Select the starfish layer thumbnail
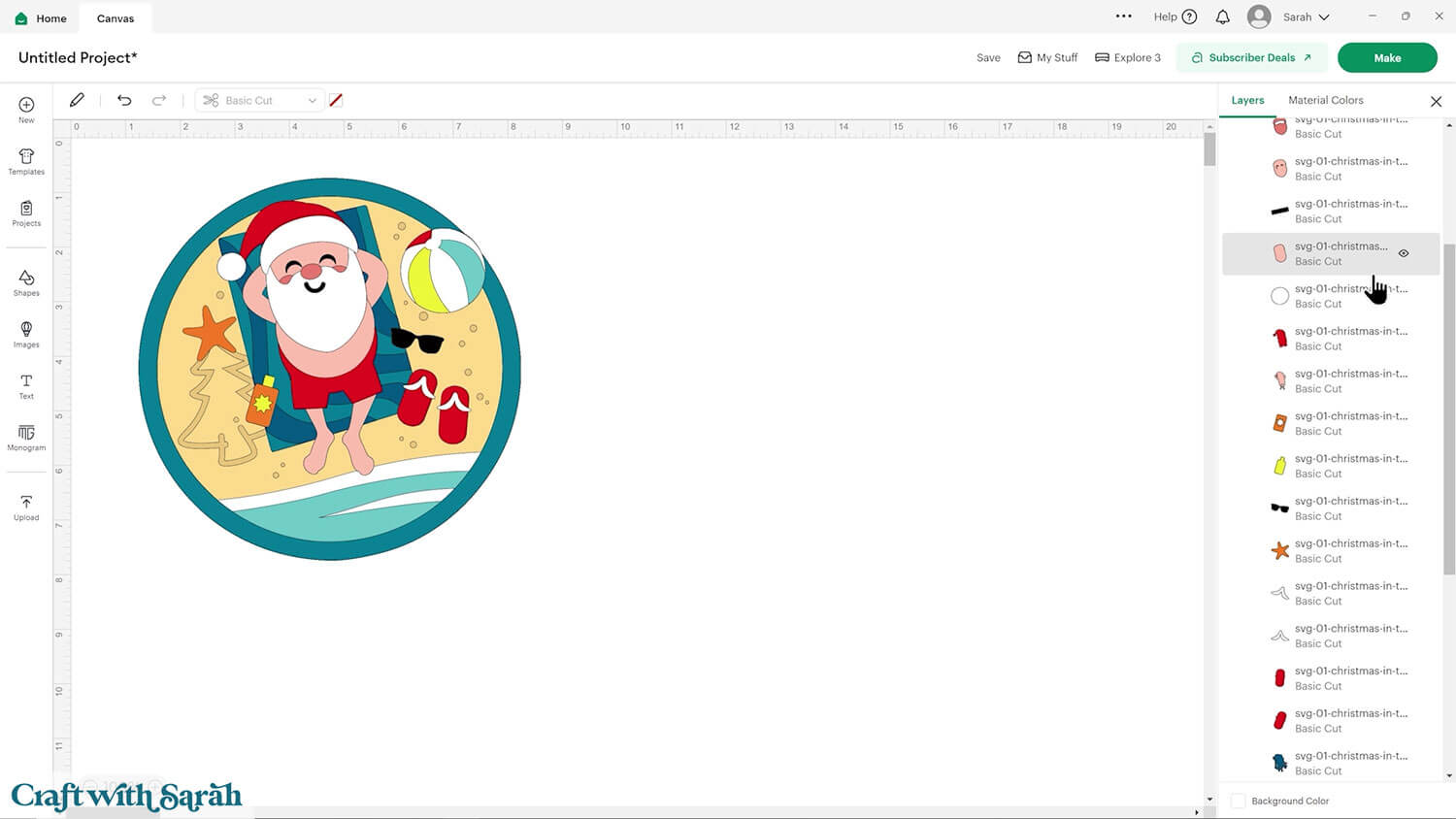Image resolution: width=1456 pixels, height=819 pixels. pos(1279,549)
